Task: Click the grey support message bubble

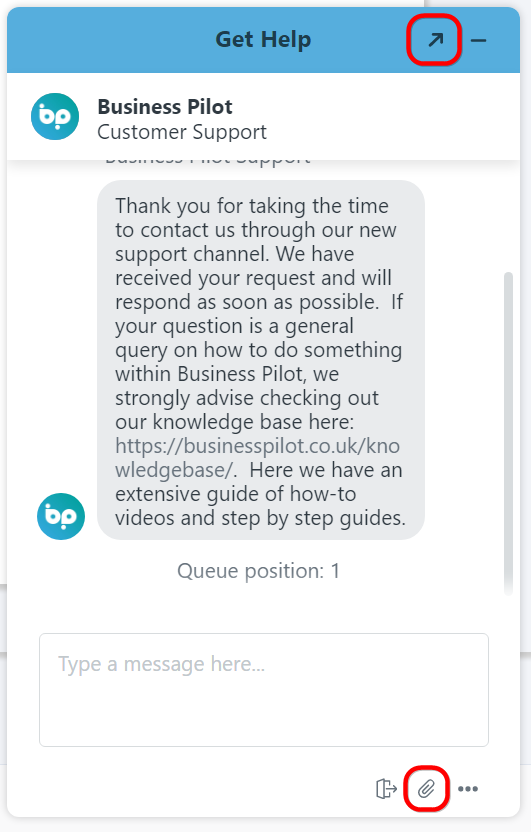Action: [x=260, y=360]
